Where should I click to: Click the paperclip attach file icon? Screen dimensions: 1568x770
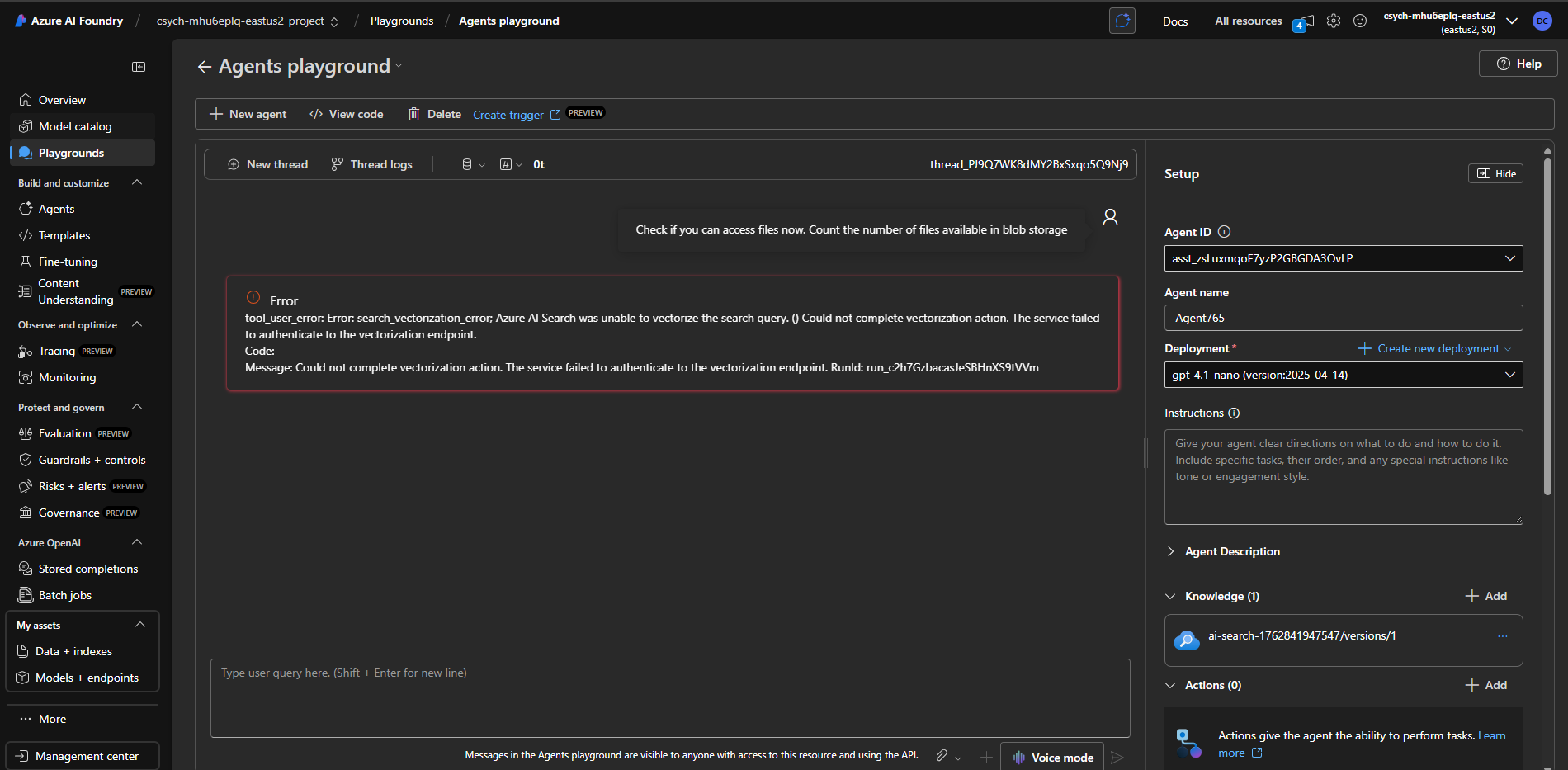942,756
